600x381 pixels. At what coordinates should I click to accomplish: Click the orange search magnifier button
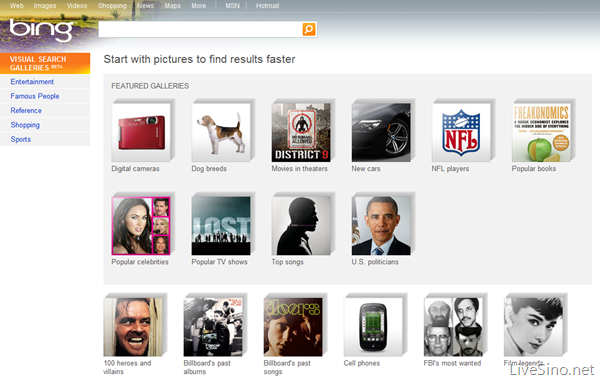309,29
